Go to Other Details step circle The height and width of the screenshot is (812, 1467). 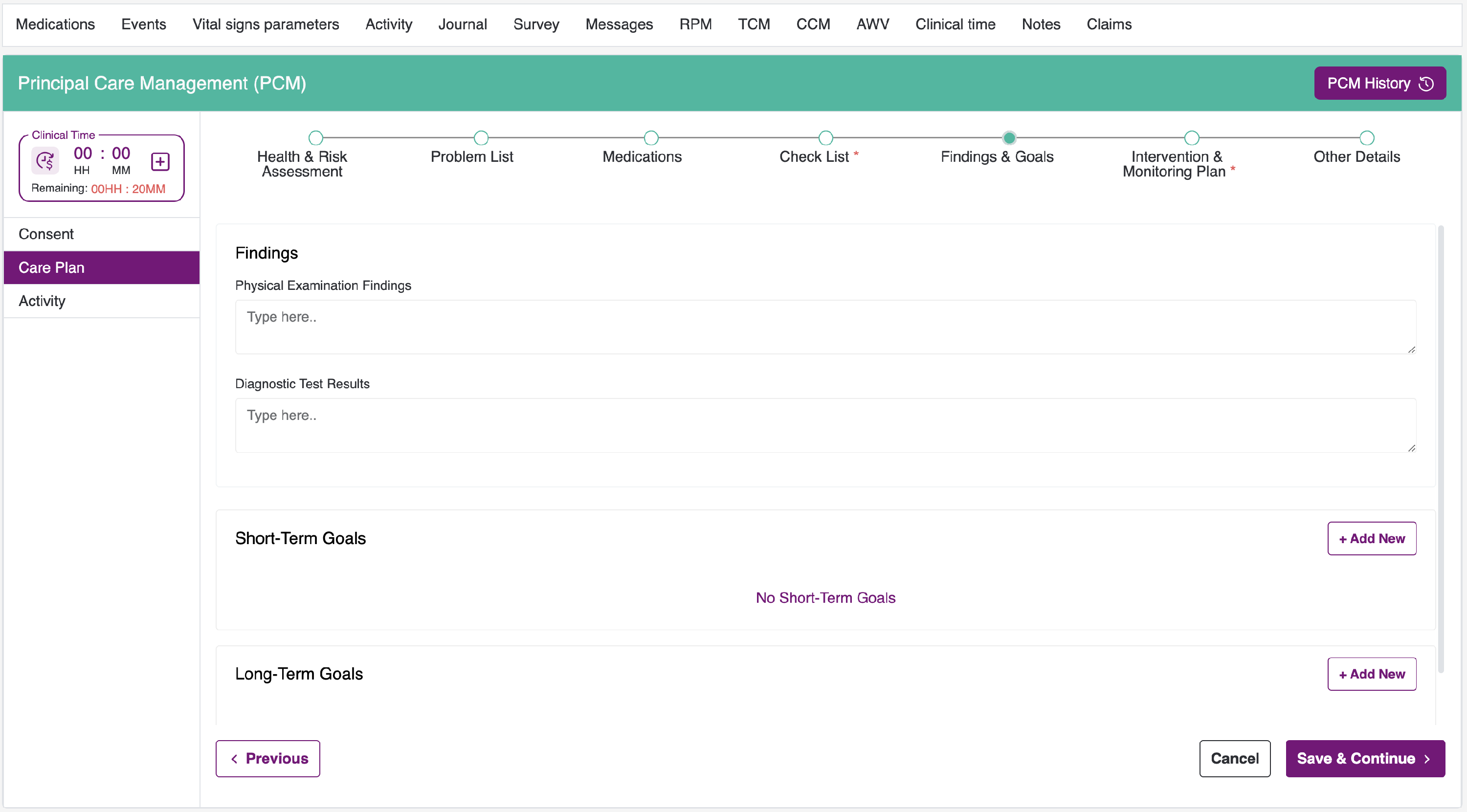(x=1367, y=138)
